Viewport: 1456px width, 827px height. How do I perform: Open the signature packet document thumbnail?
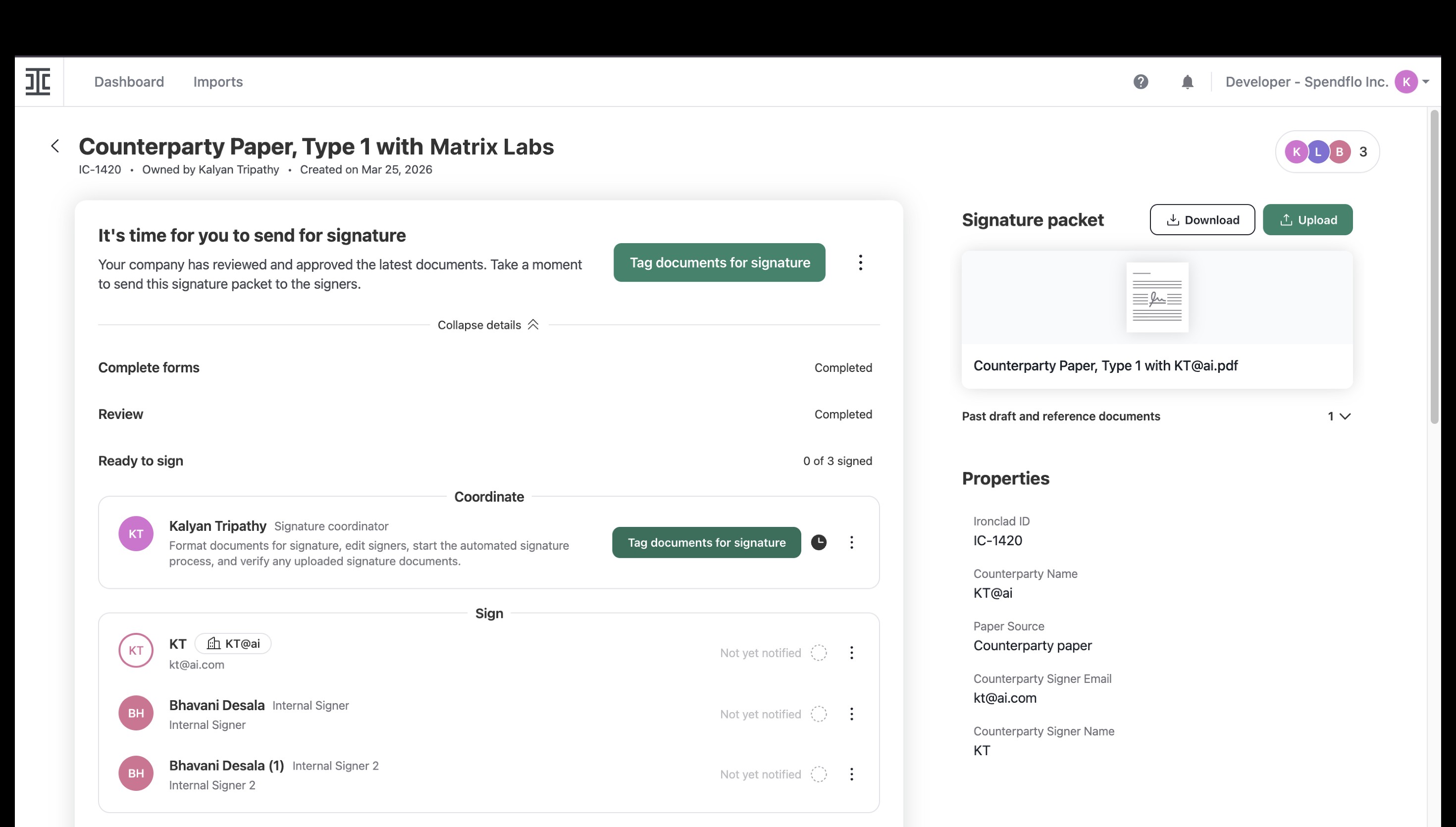tap(1157, 297)
